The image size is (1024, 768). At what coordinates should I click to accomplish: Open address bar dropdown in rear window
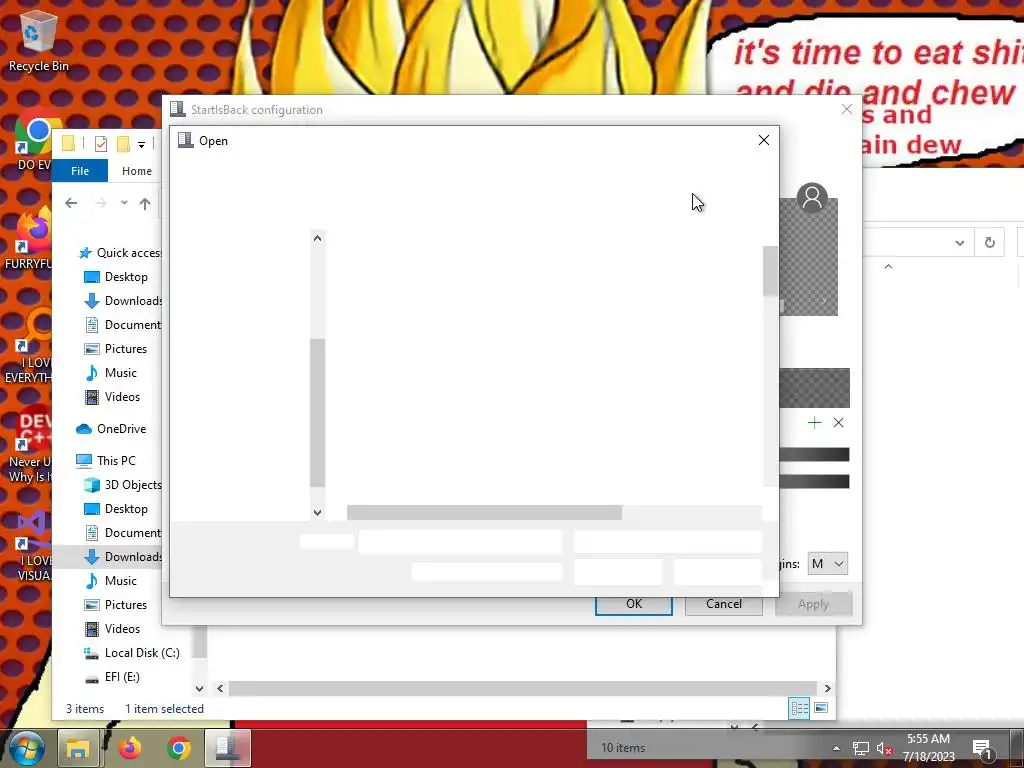tap(959, 243)
